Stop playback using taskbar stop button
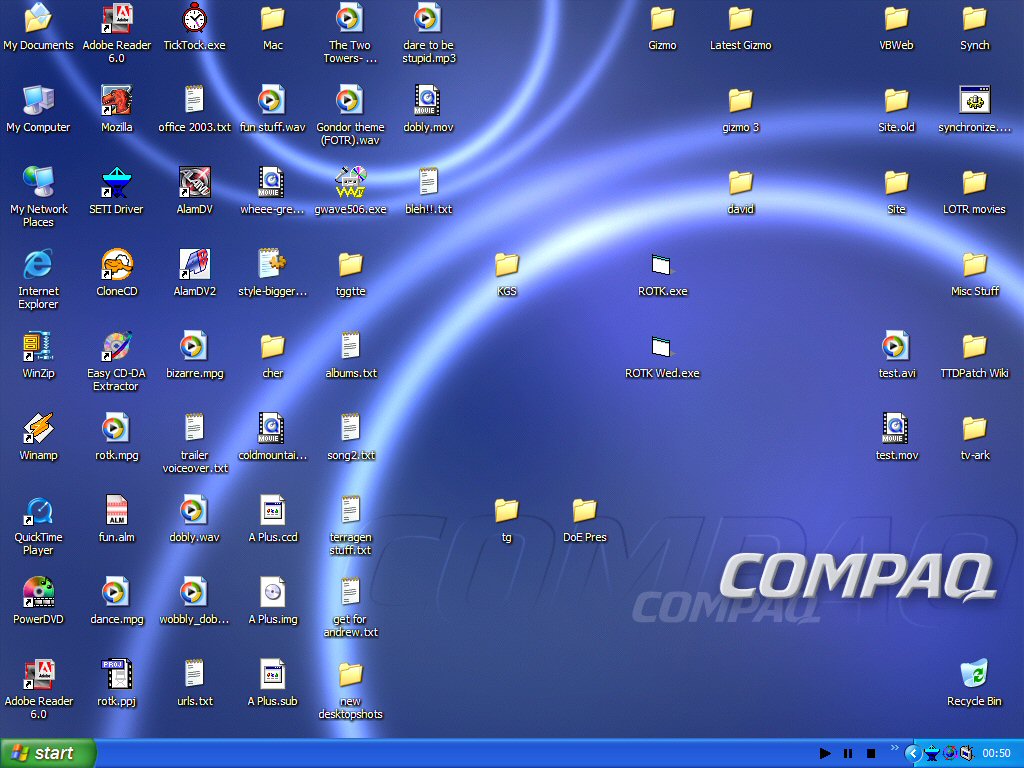Screen dimensions: 1024x768 click(x=871, y=753)
